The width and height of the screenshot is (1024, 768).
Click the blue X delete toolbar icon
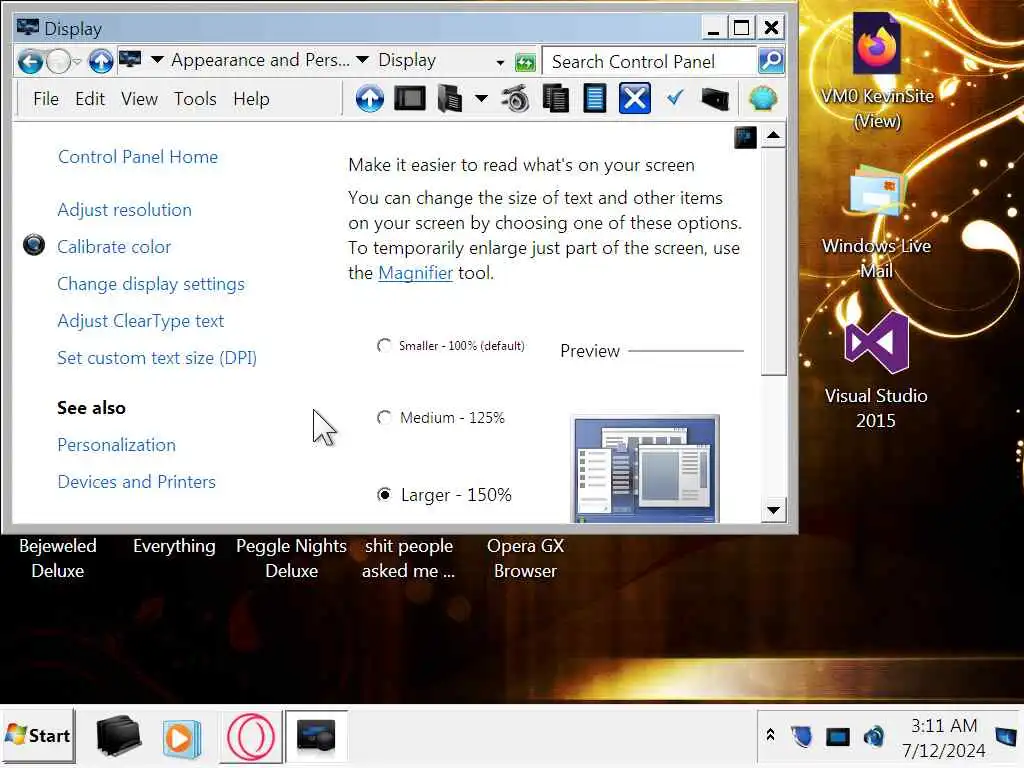[x=634, y=99]
